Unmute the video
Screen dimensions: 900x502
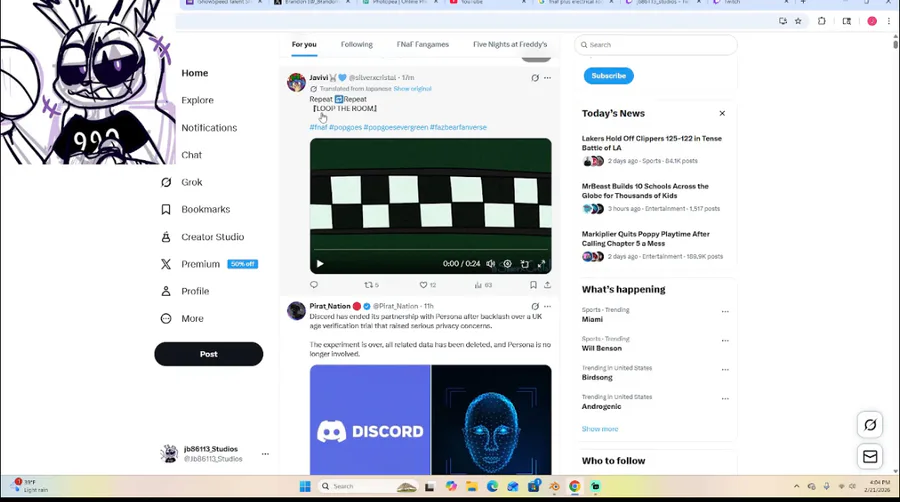(x=491, y=264)
